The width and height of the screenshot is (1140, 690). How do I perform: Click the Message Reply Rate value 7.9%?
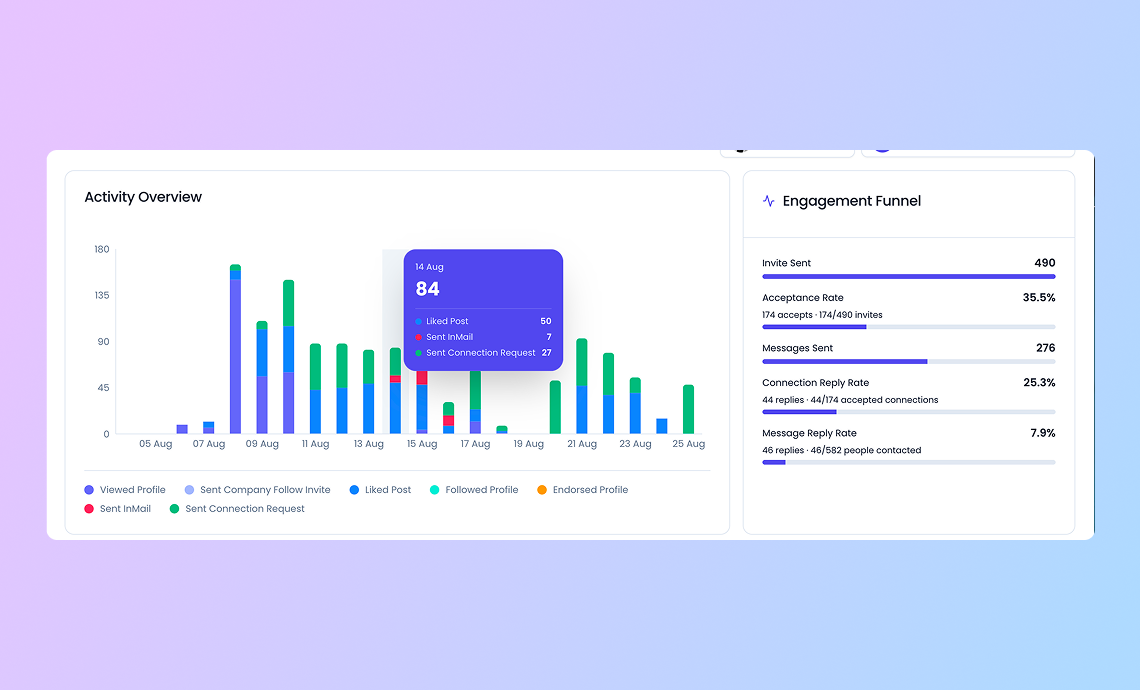(x=1043, y=433)
